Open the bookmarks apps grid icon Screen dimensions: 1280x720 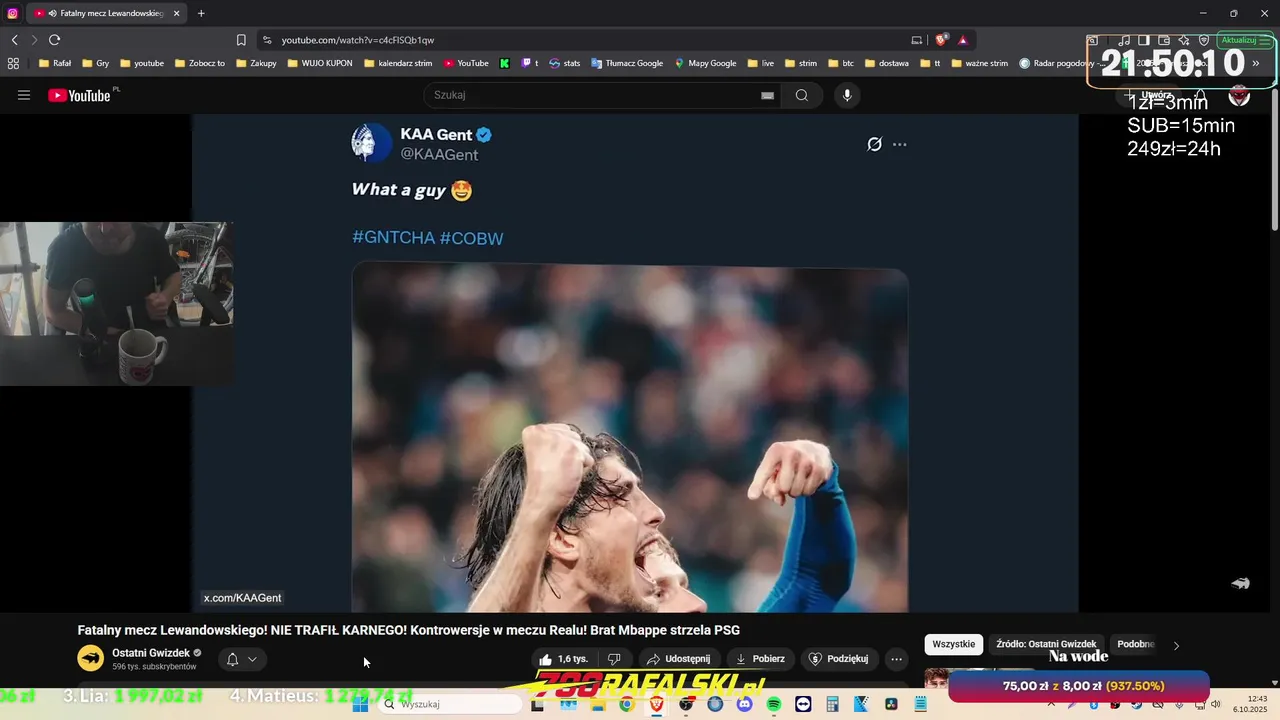click(13, 63)
